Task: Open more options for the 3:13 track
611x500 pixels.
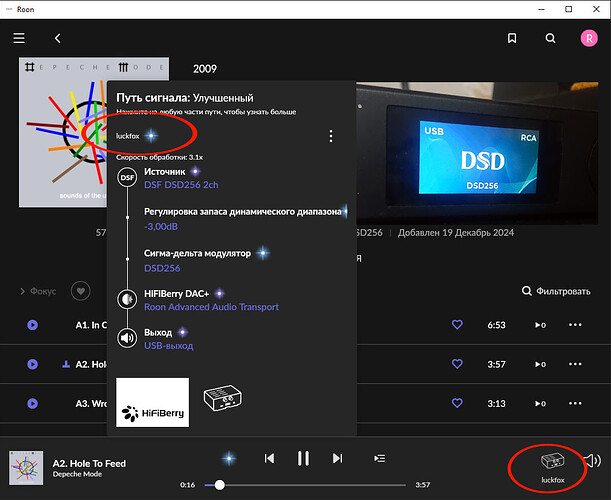Action: [x=575, y=403]
